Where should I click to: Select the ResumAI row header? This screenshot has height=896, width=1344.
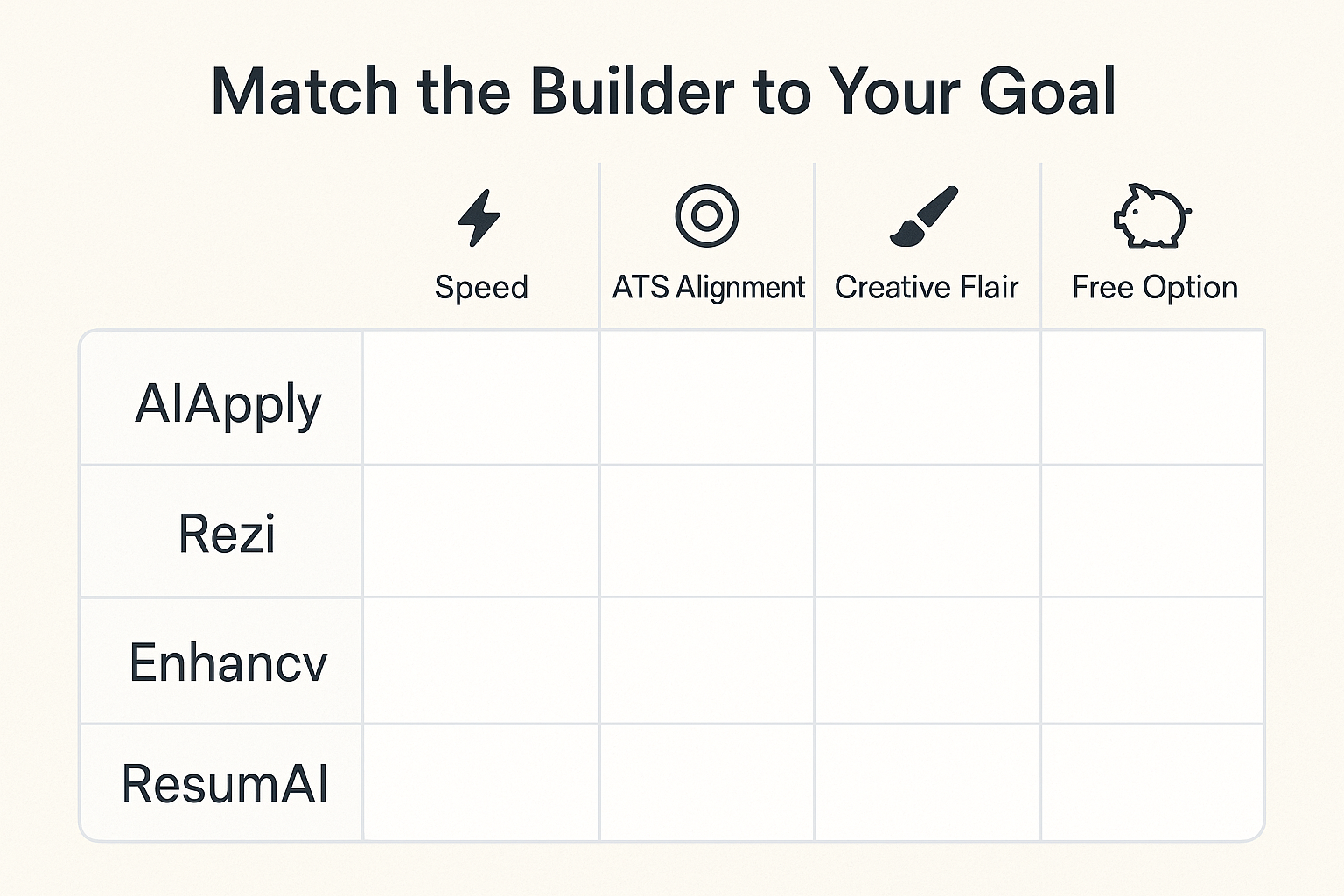[225, 783]
